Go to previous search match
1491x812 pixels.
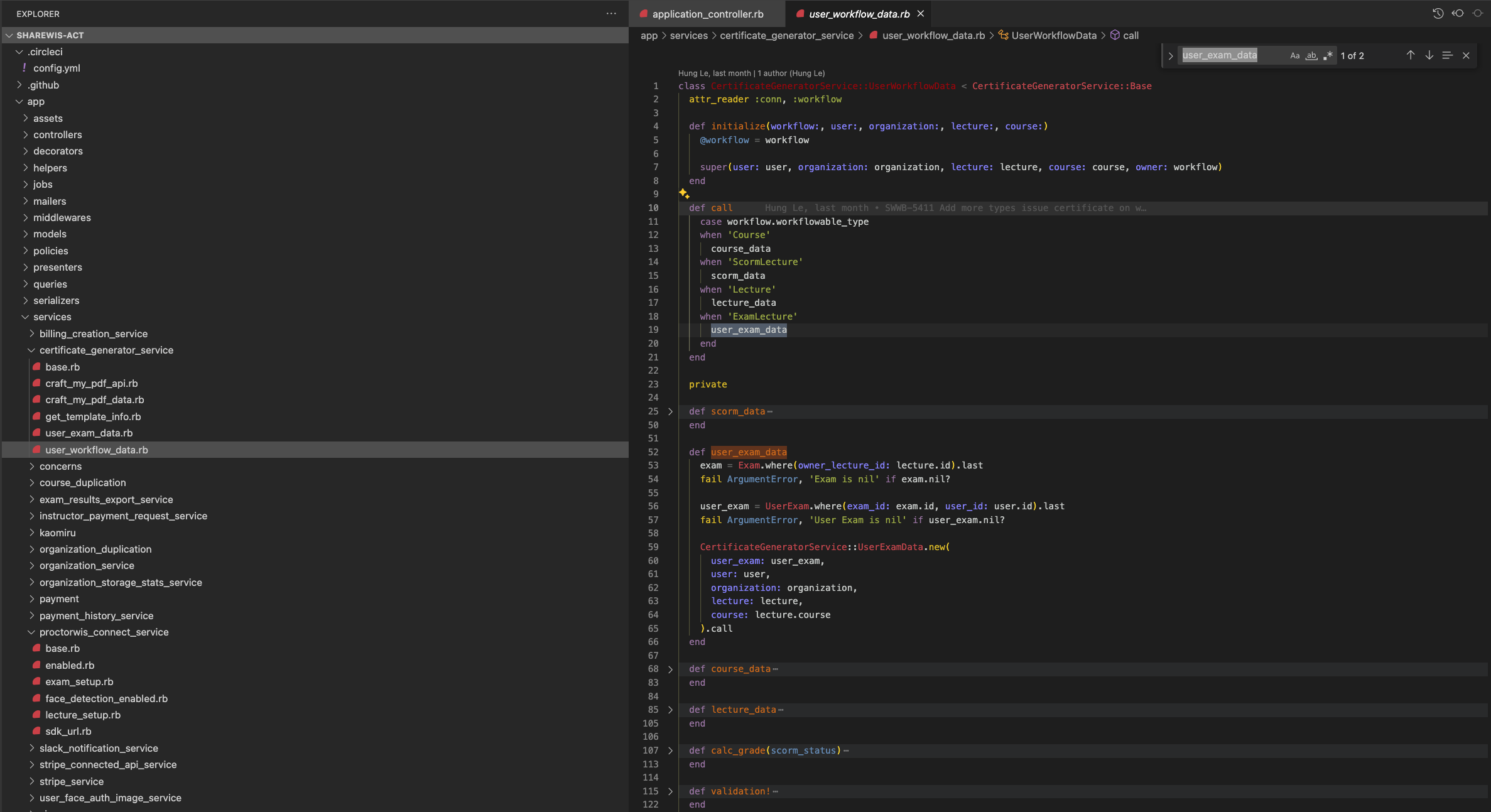coord(1411,55)
